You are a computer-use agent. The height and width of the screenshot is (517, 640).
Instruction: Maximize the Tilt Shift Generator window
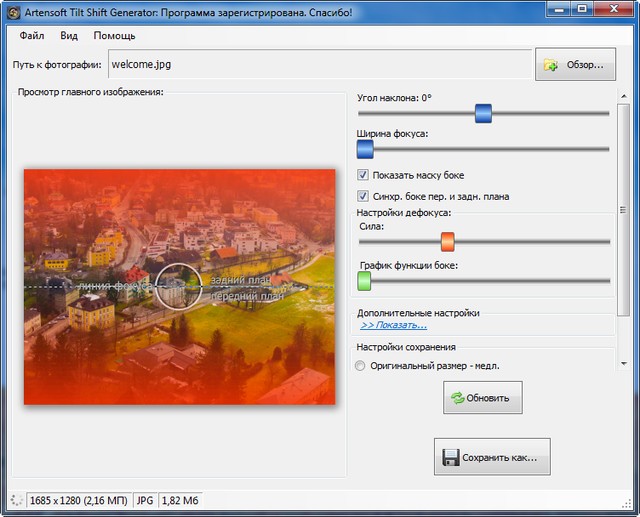[x=582, y=9]
